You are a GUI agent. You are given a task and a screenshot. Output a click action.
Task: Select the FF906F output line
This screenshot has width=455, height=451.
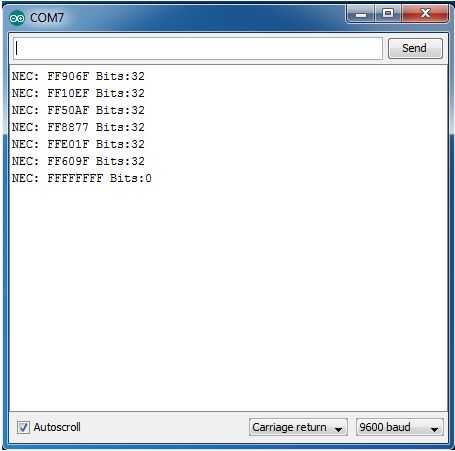(x=78, y=76)
